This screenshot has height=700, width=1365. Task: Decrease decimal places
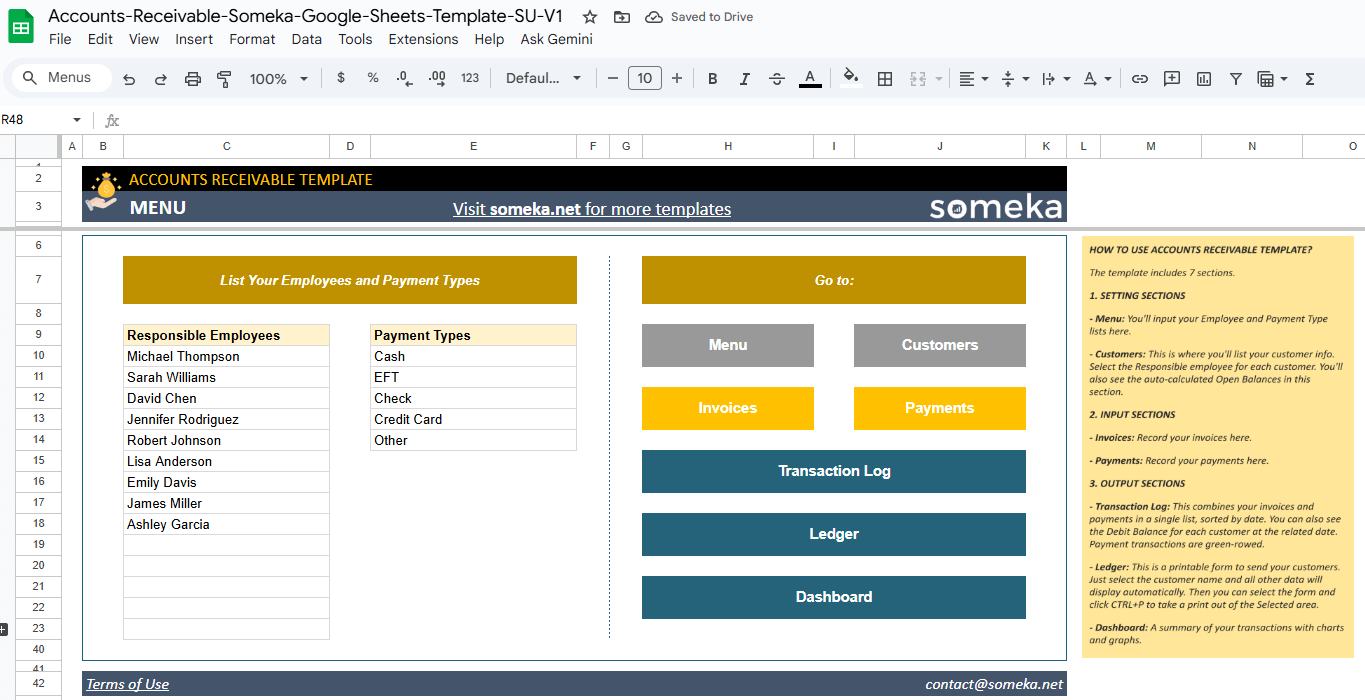click(404, 77)
